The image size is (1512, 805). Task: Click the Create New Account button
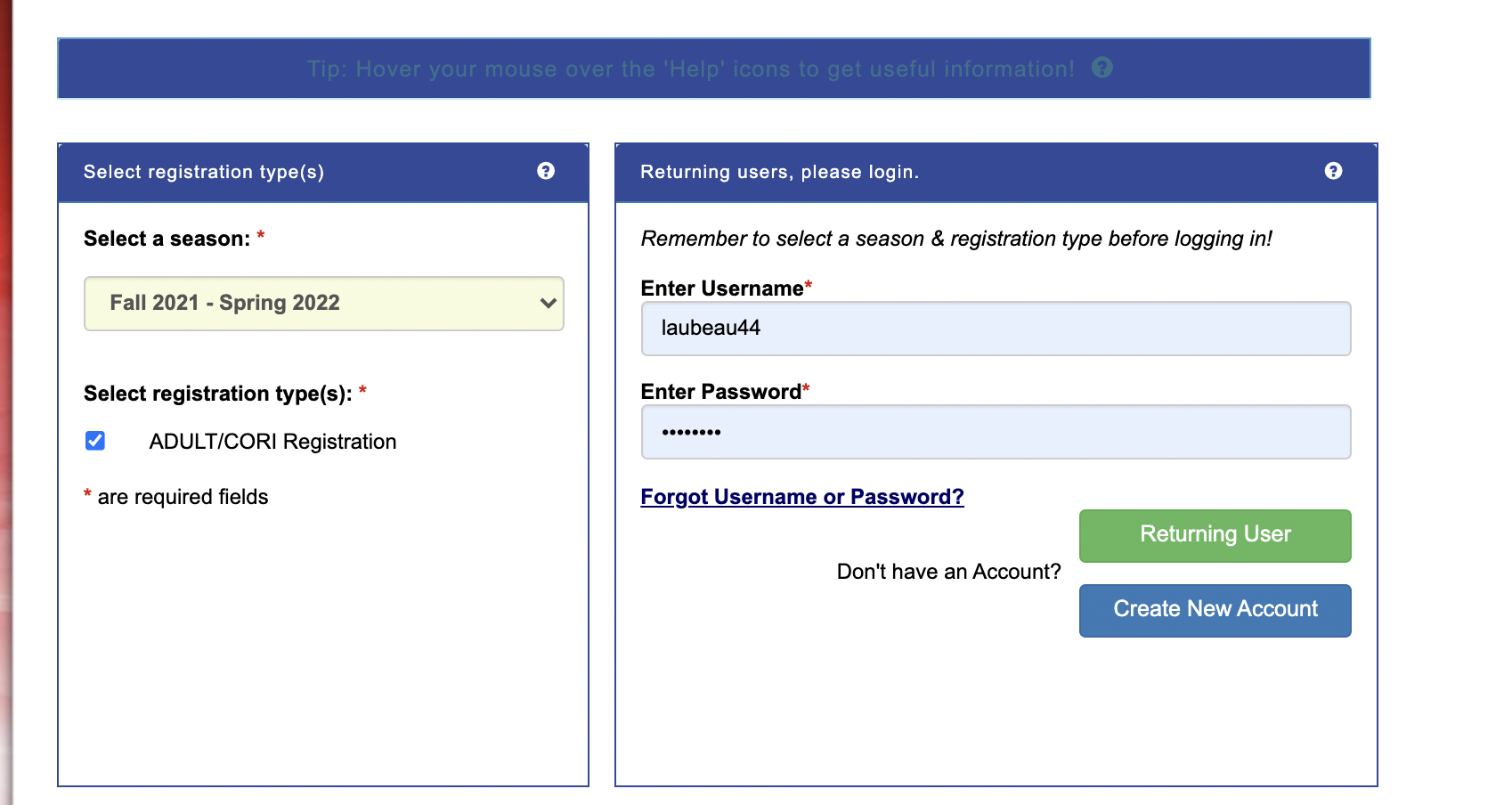point(1215,611)
